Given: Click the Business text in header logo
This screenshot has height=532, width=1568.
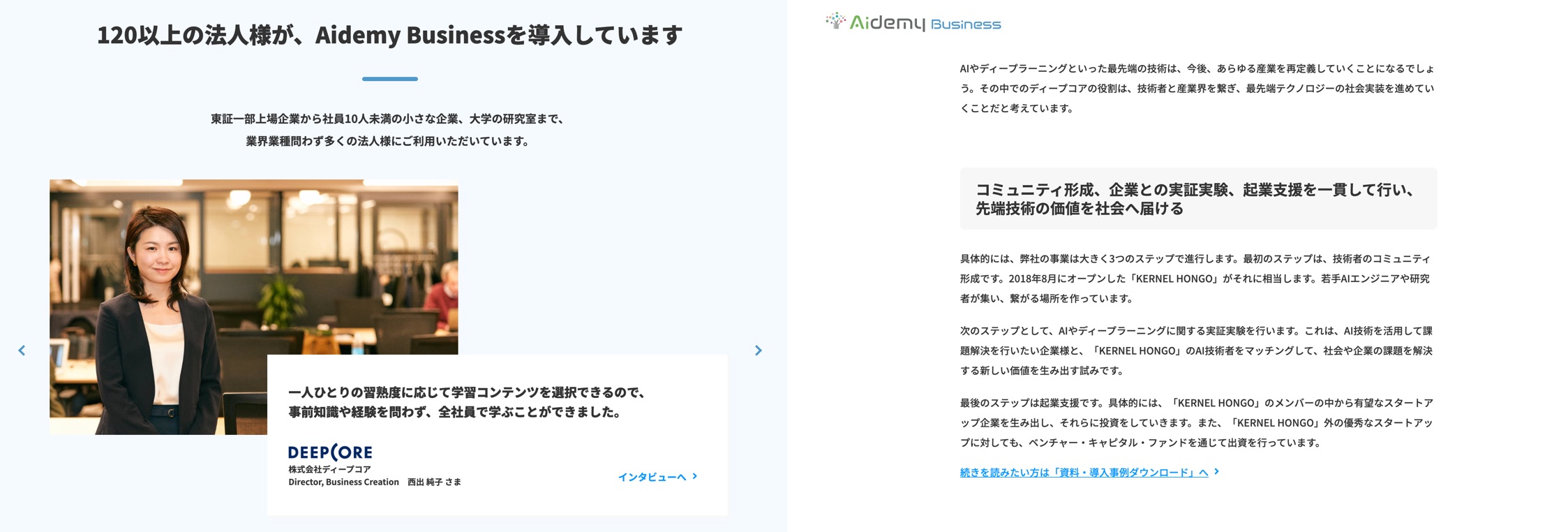Looking at the screenshot, I should click(x=966, y=25).
